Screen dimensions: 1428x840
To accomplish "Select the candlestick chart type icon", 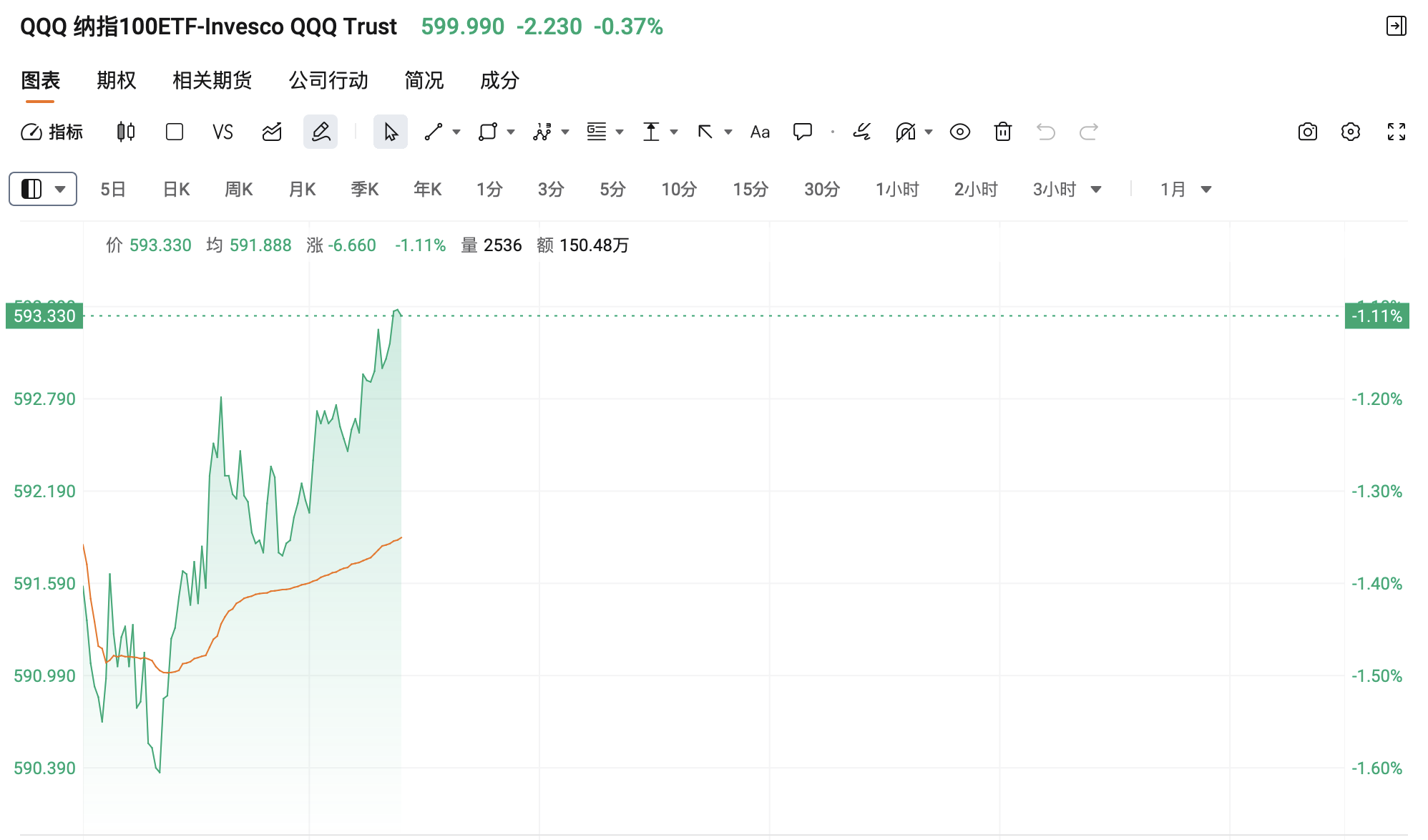I will click(x=126, y=132).
